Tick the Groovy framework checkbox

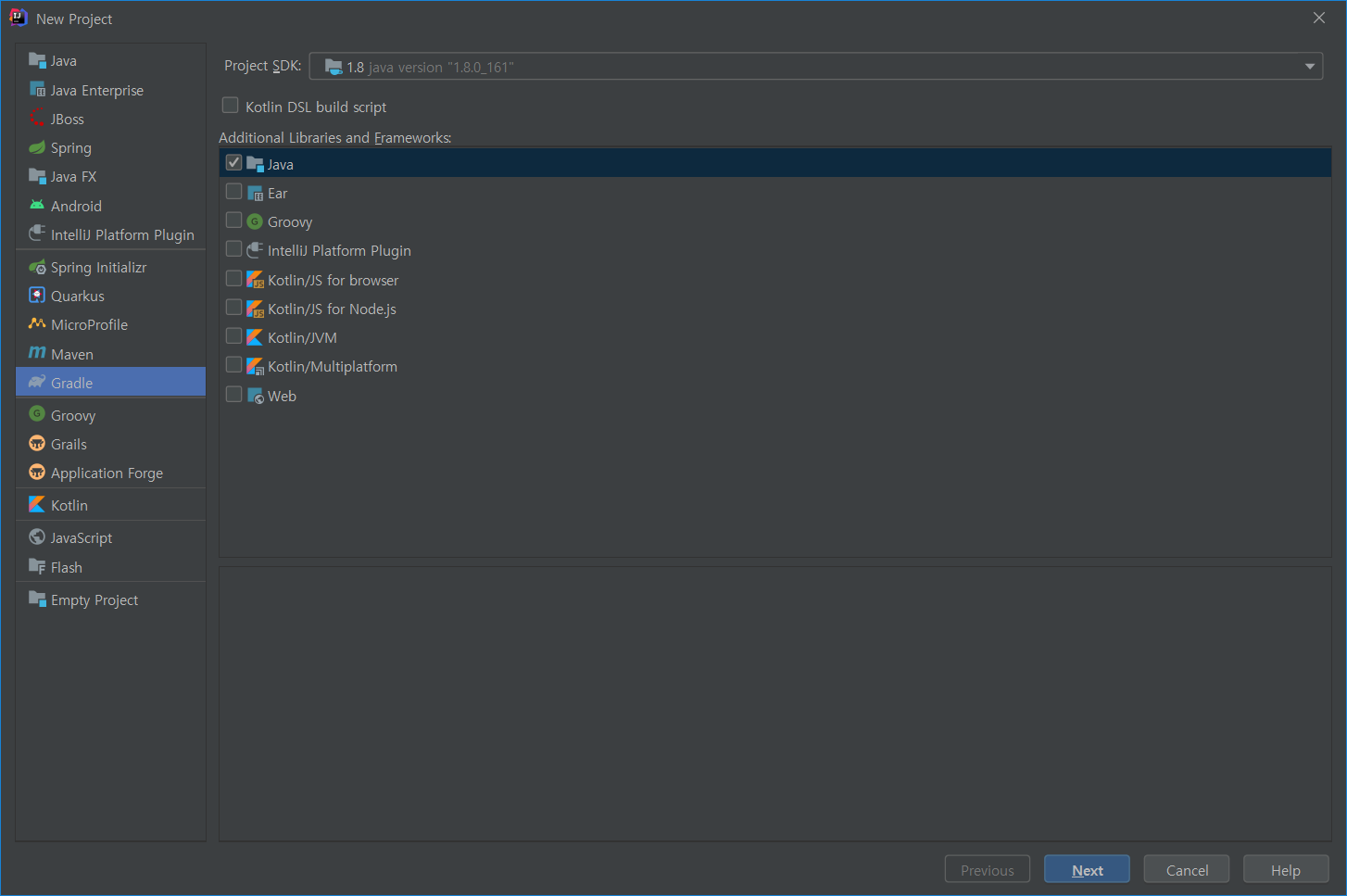[x=234, y=221]
